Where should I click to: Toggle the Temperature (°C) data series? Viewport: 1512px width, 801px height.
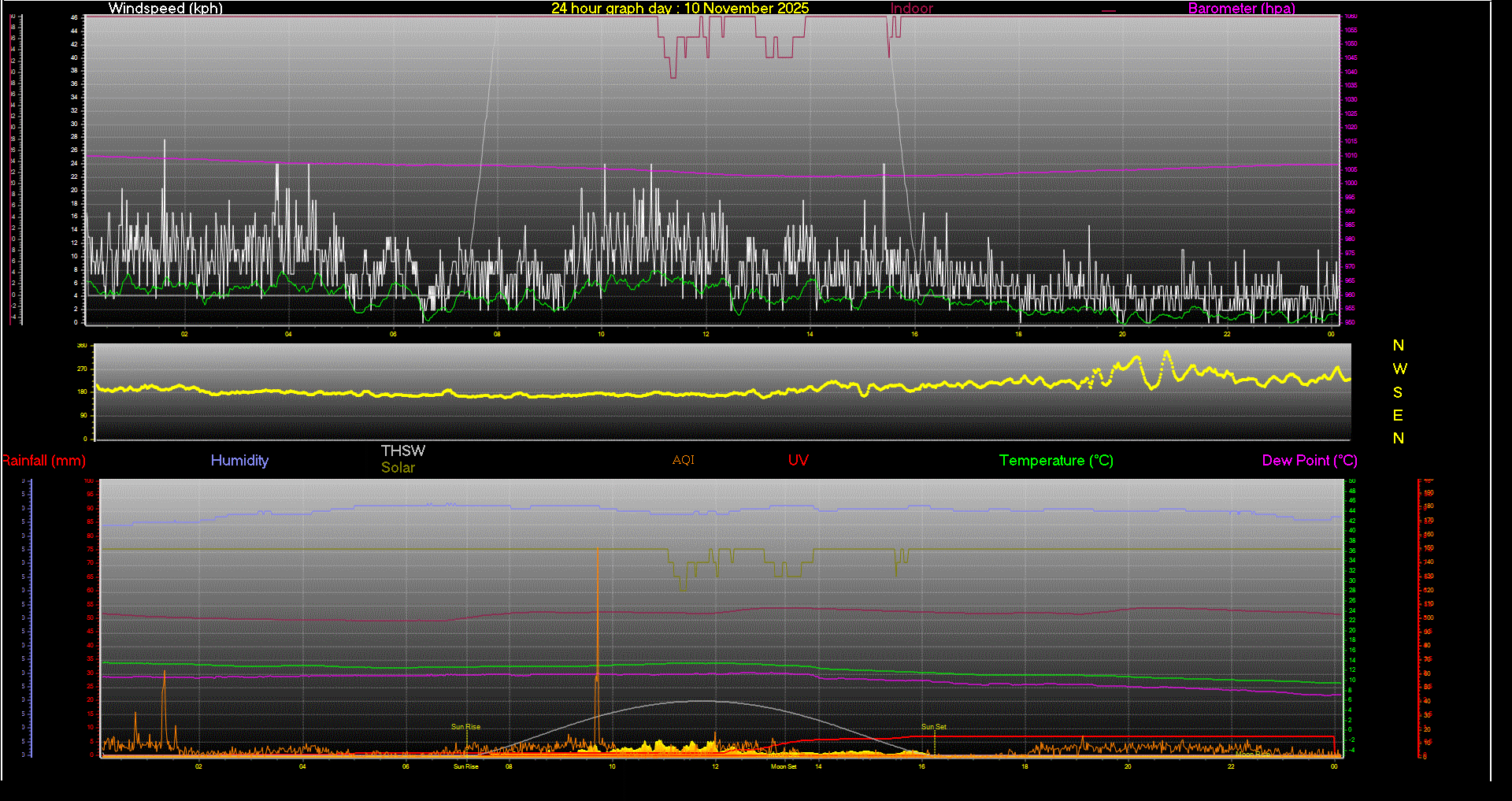click(x=1056, y=461)
